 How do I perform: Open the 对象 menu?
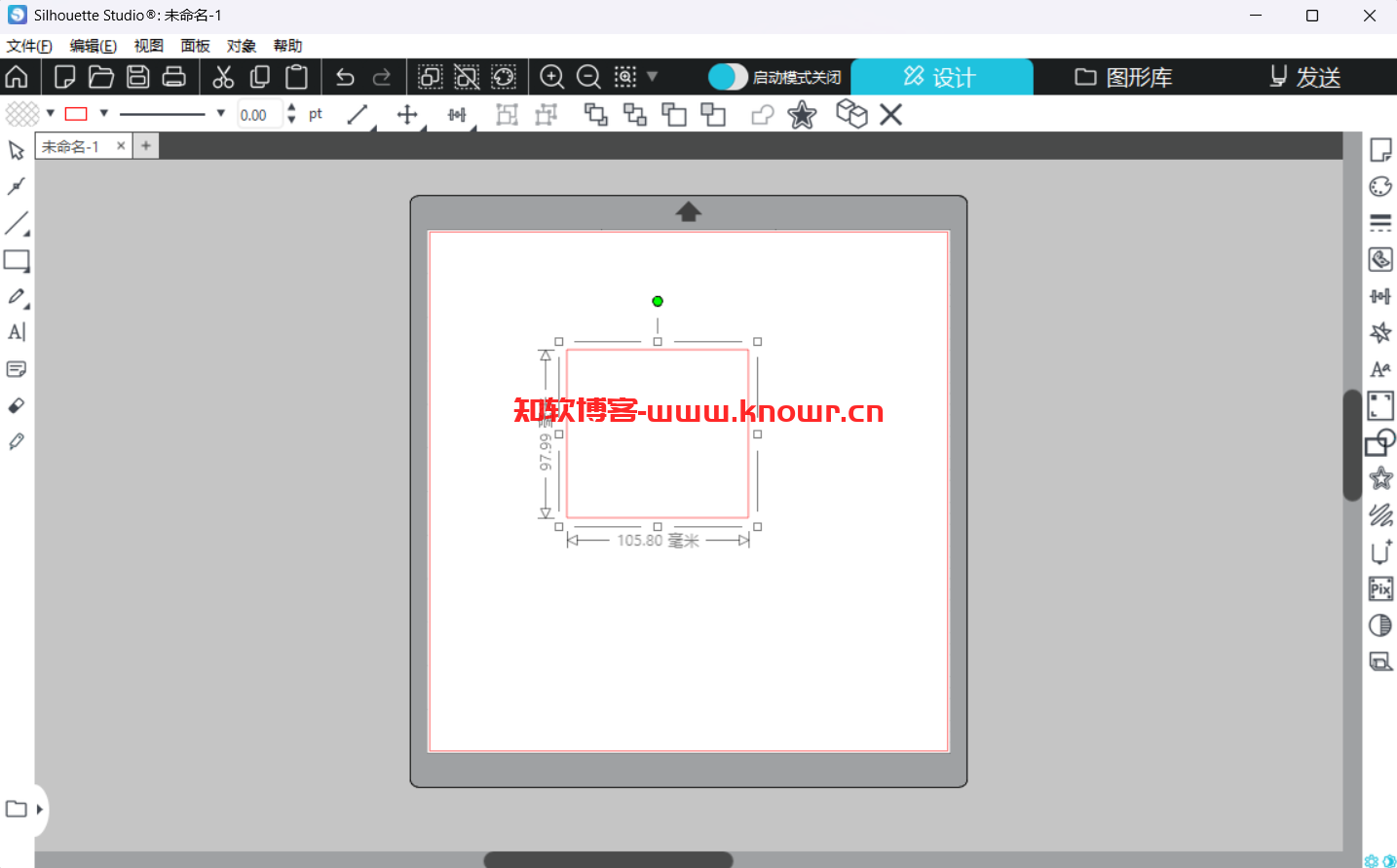pos(242,46)
